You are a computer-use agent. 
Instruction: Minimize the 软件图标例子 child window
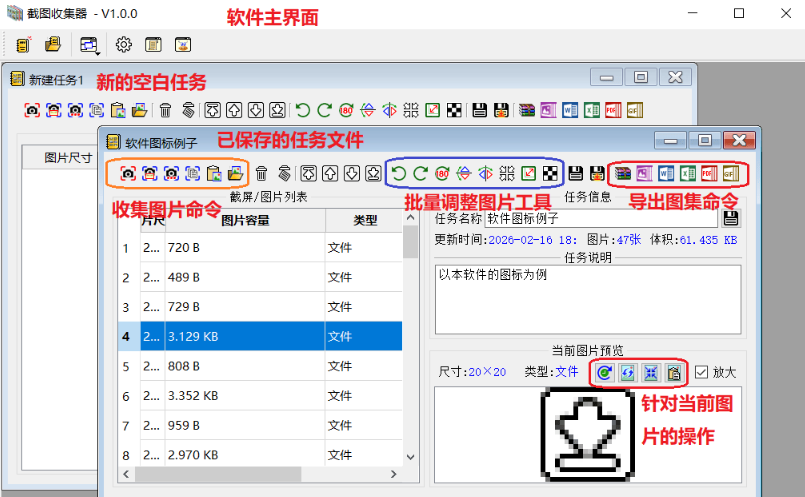click(670, 140)
